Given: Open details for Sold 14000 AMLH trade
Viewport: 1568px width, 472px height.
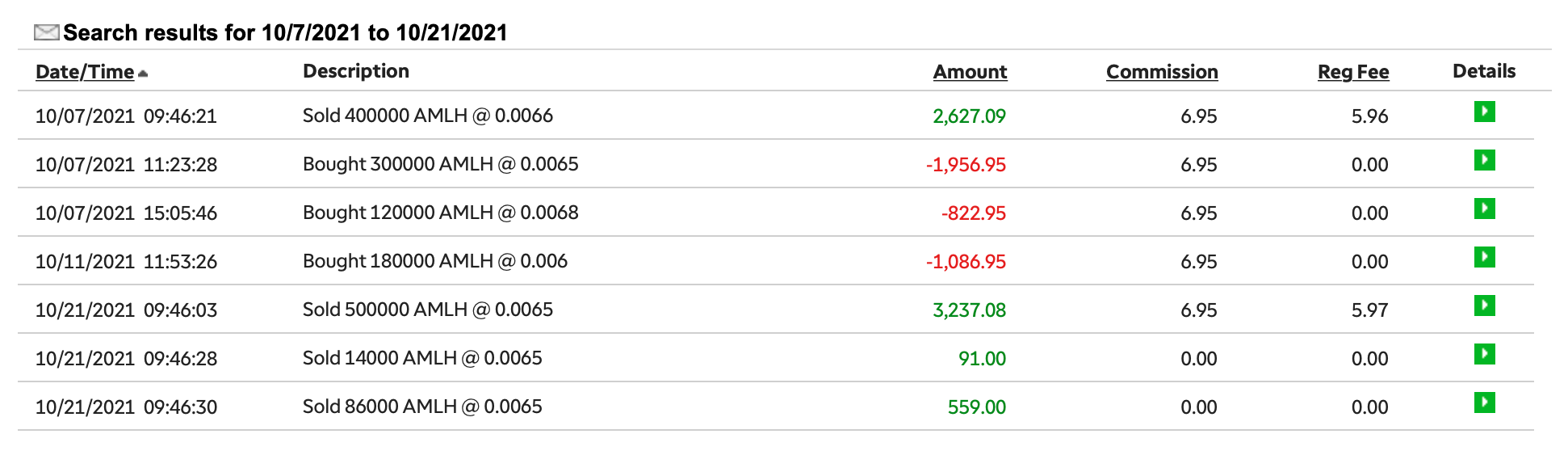Looking at the screenshot, I should coord(1484,354).
